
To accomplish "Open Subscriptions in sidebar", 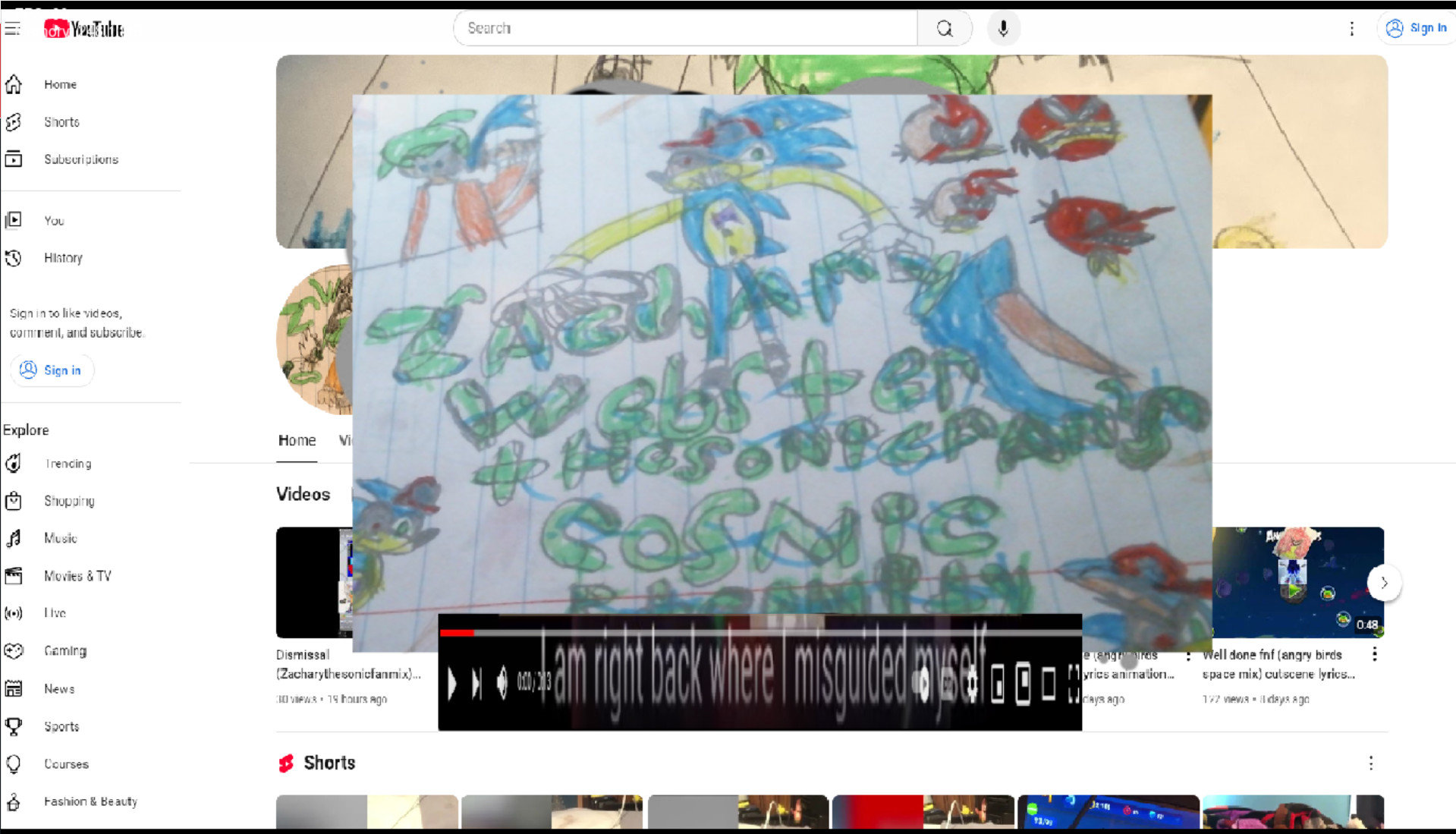I will pos(80,159).
